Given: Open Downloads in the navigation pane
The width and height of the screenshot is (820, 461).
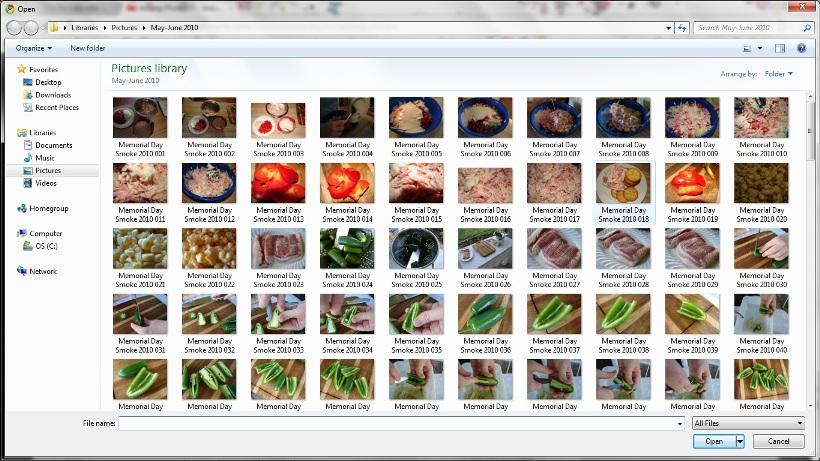Looking at the screenshot, I should pos(52,95).
